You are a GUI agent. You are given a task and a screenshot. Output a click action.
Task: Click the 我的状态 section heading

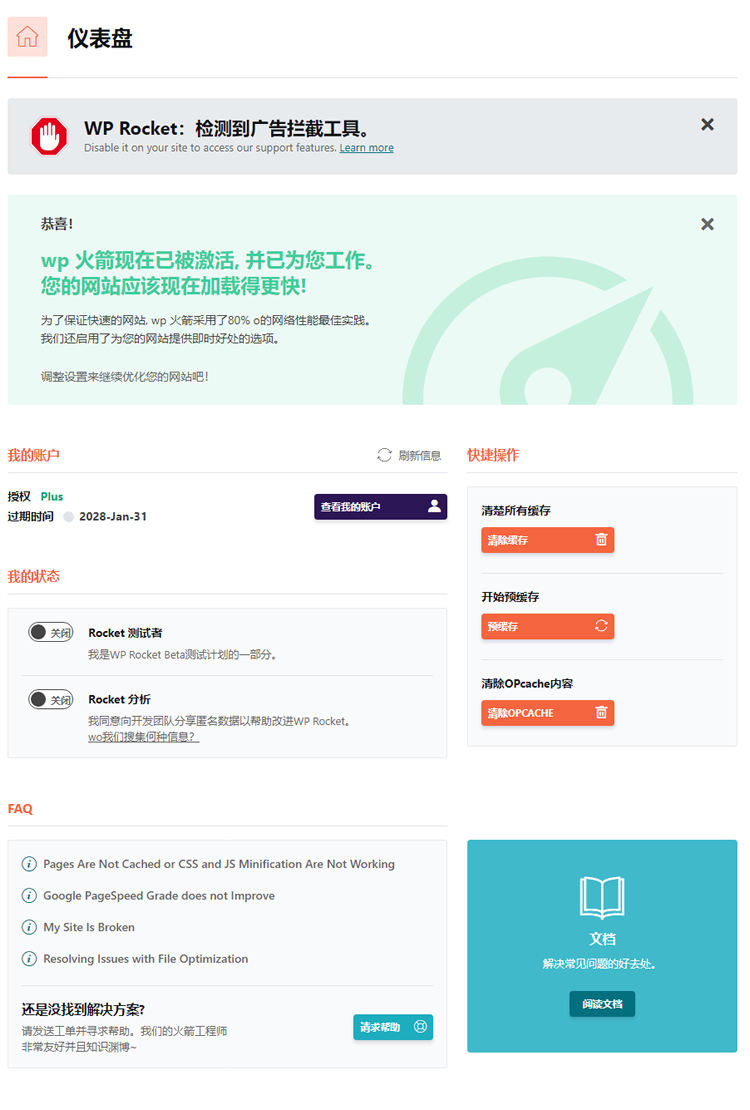(x=33, y=576)
